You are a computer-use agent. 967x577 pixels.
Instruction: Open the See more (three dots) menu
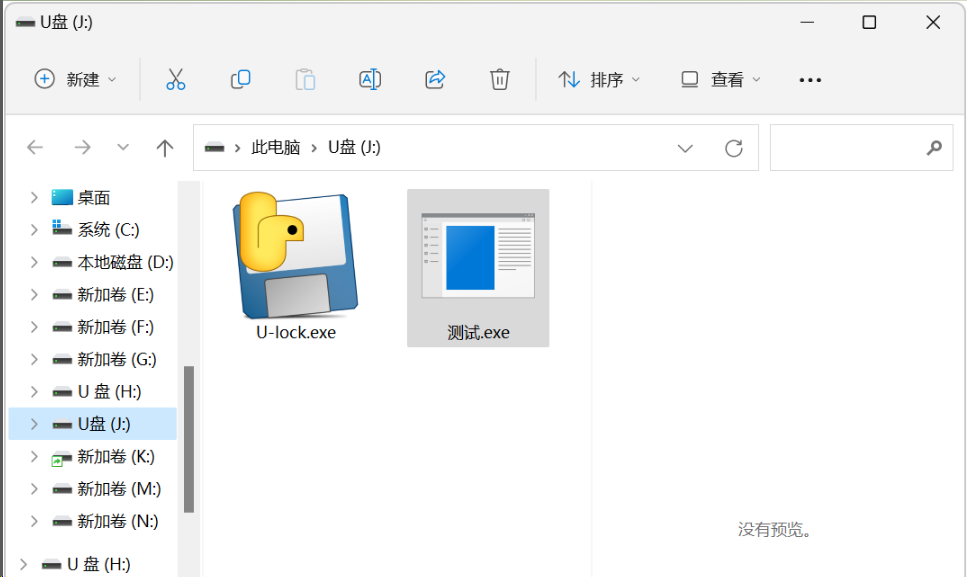[810, 80]
